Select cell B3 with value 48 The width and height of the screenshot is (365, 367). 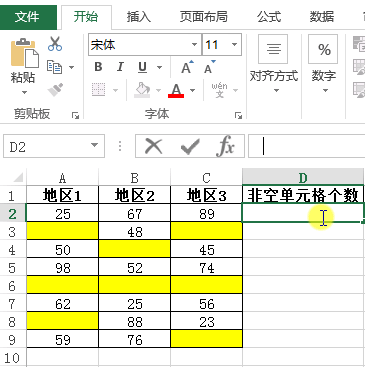pos(135,231)
